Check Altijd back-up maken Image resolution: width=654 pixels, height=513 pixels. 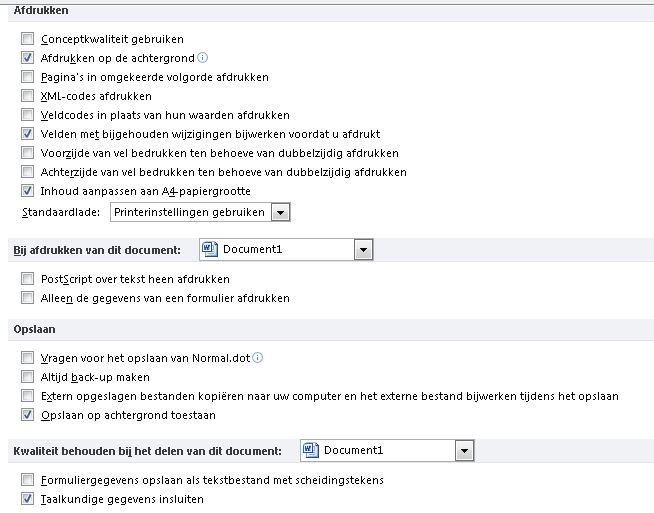click(x=28, y=377)
